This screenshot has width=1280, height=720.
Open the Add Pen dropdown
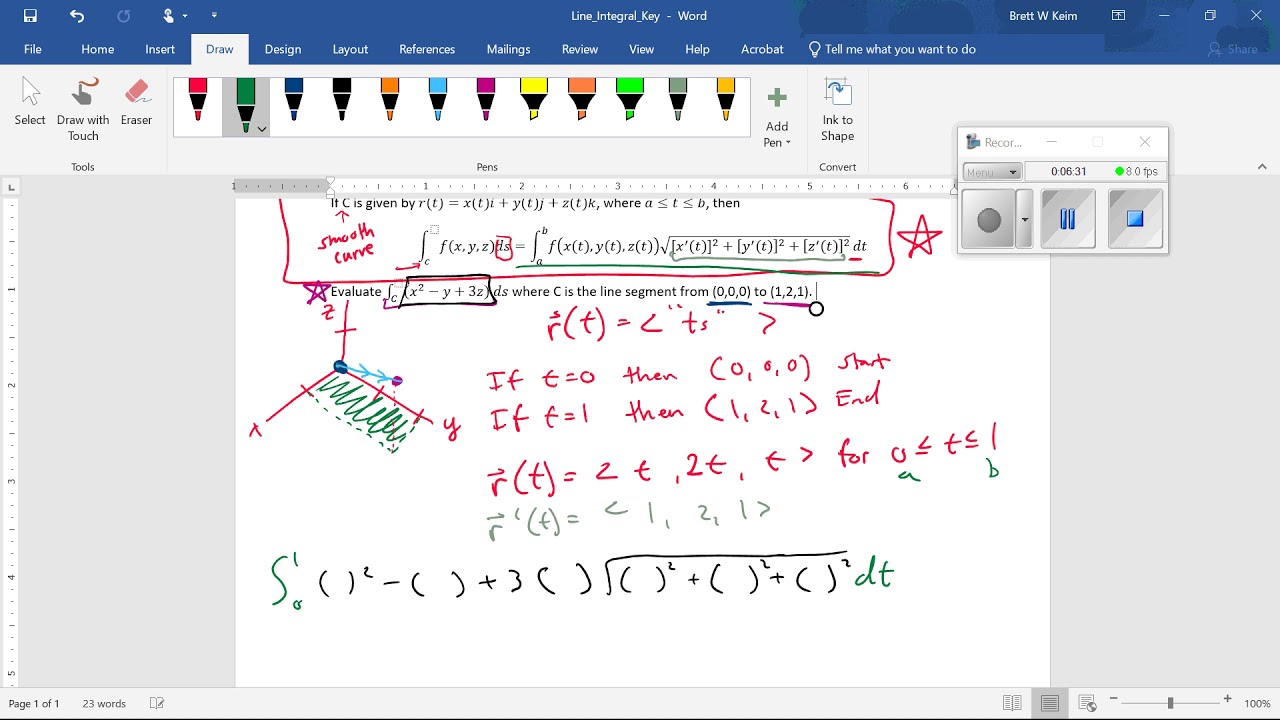777,135
